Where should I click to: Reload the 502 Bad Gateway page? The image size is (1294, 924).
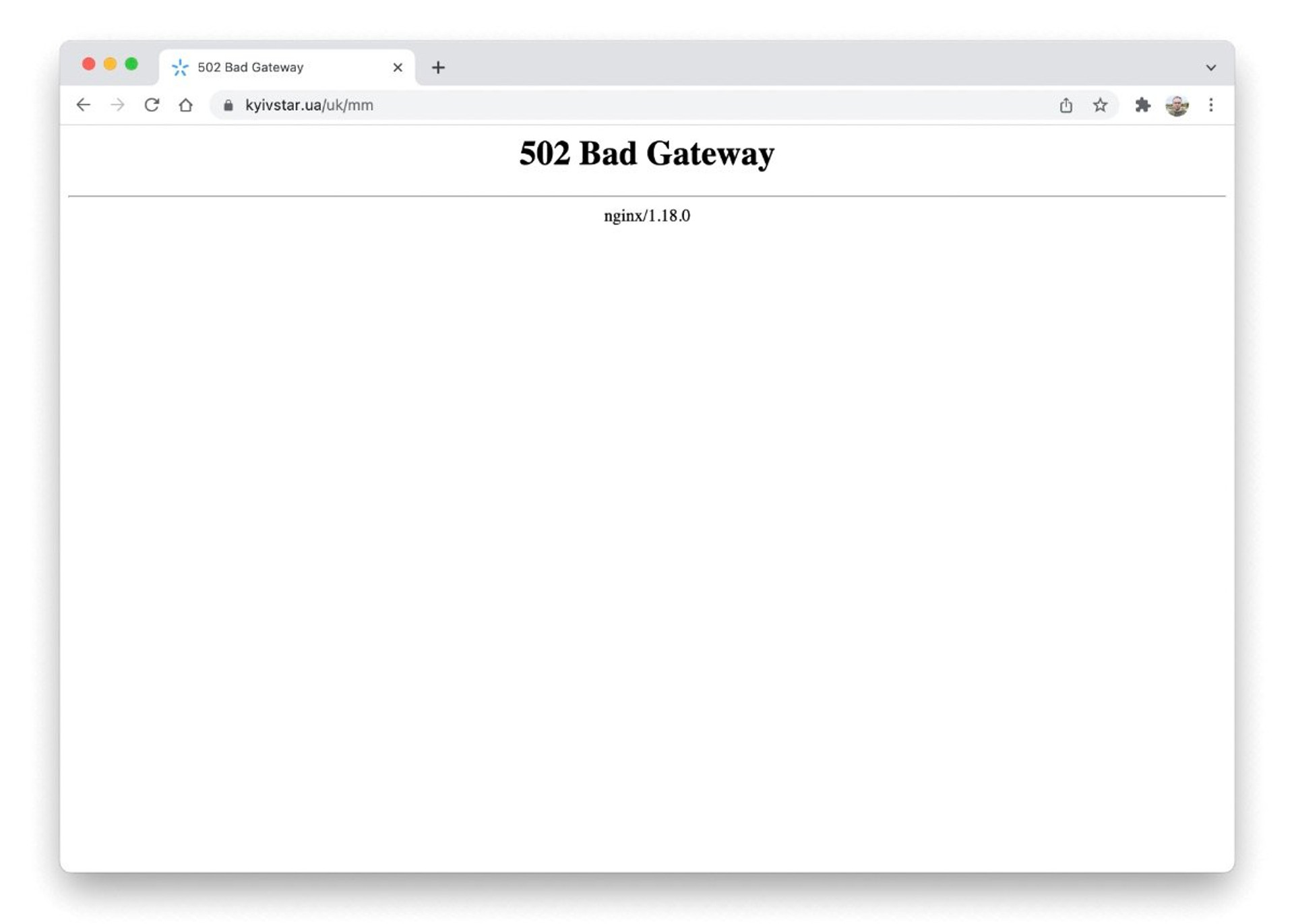point(152,105)
